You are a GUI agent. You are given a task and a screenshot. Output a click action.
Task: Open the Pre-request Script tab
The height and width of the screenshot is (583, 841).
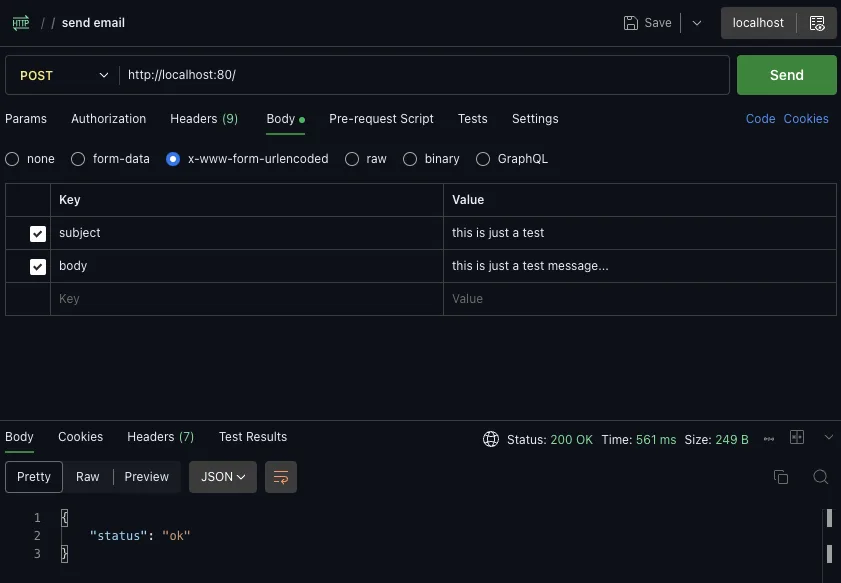(381, 119)
